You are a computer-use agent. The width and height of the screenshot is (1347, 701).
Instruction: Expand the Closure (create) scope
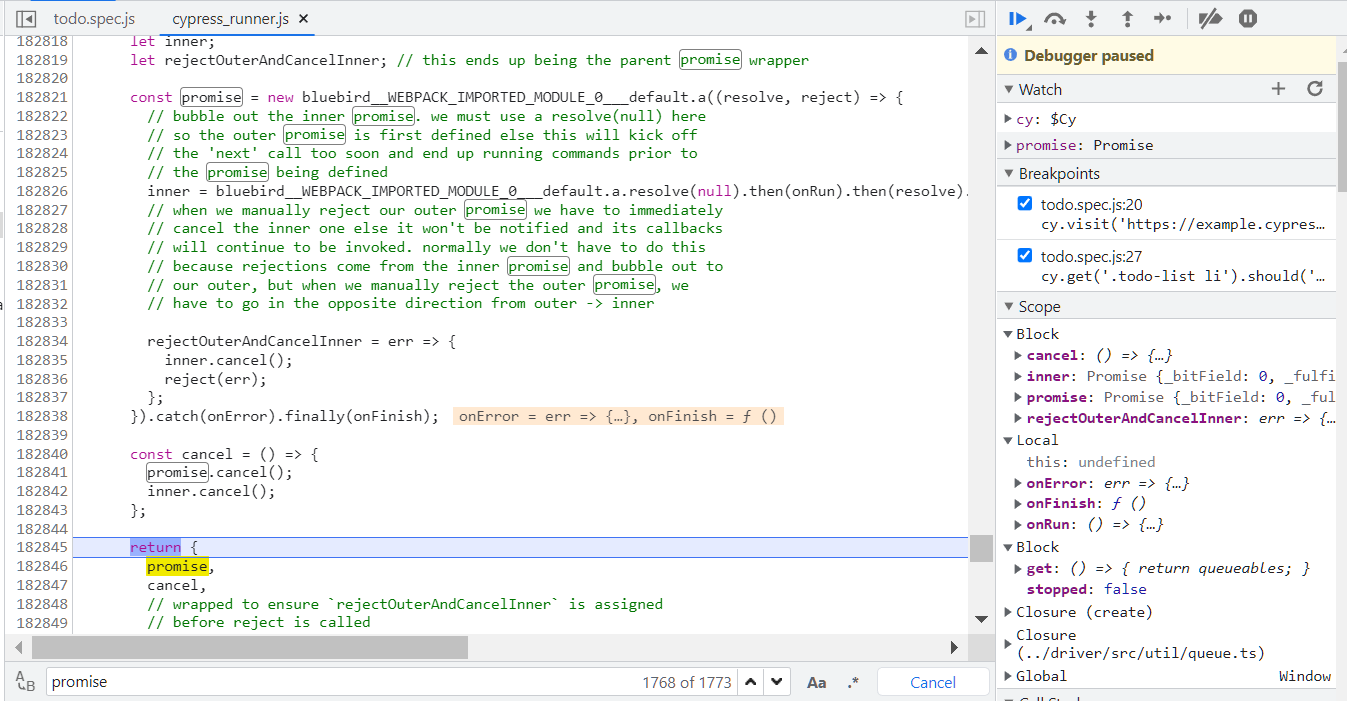(1008, 612)
